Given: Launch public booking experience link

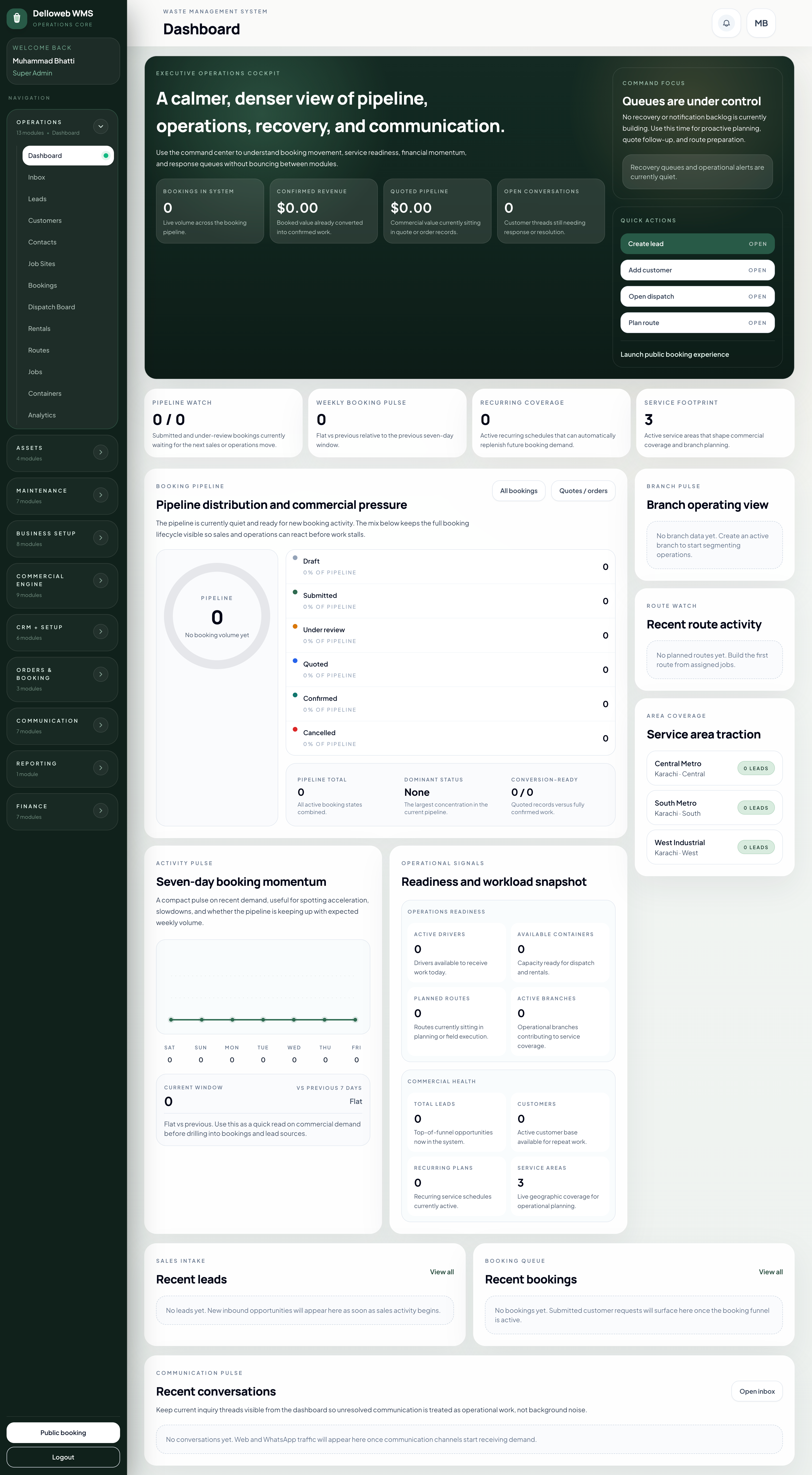Looking at the screenshot, I should tap(674, 354).
